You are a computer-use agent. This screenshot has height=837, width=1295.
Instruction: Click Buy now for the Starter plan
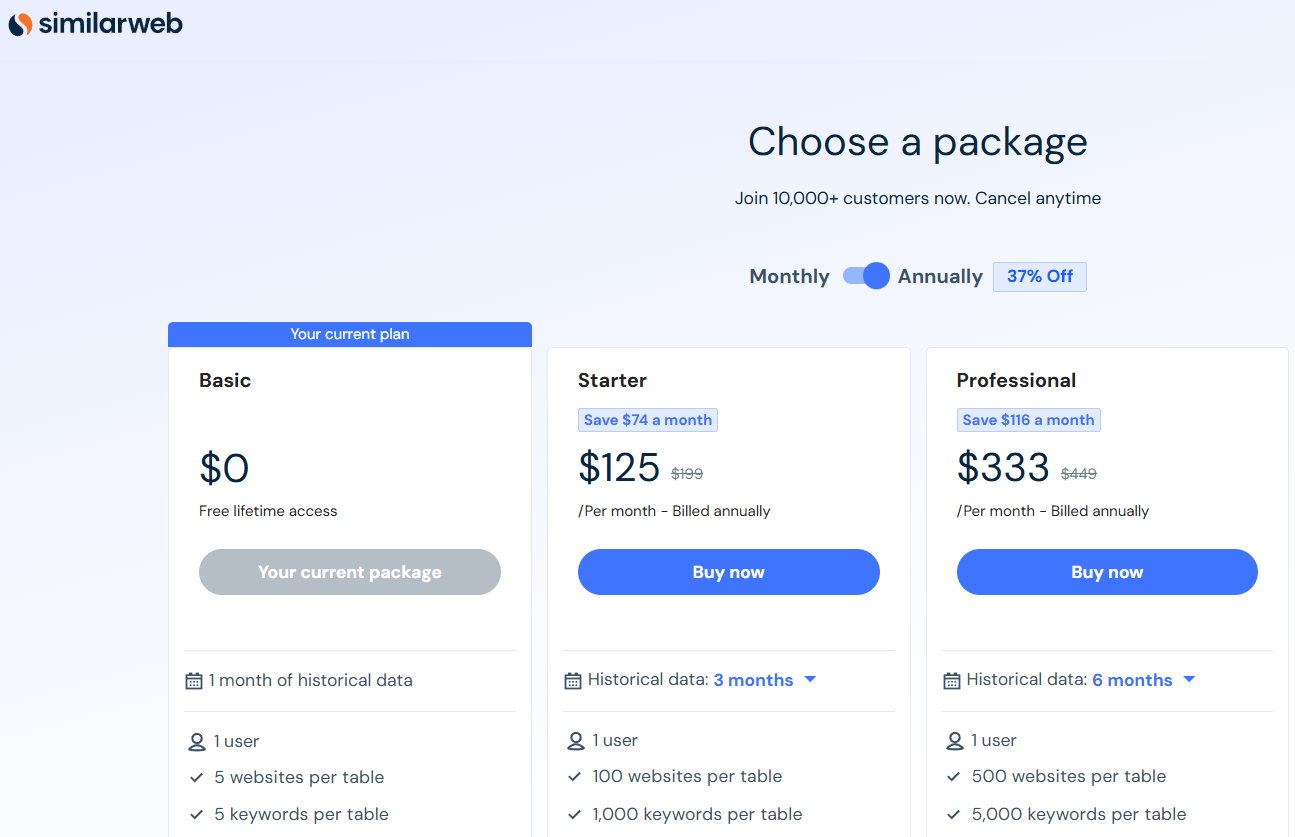pyautogui.click(x=728, y=571)
